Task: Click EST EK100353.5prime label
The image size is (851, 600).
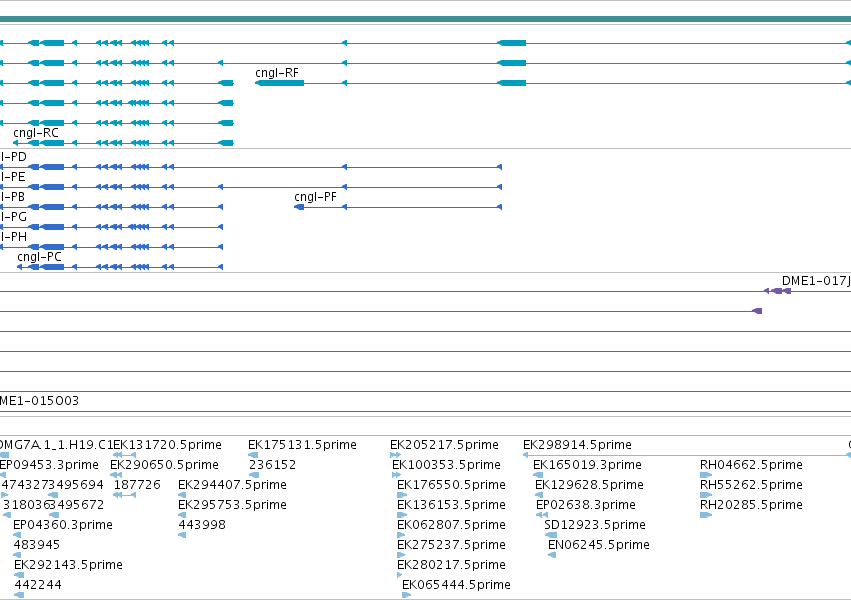Action: tap(446, 465)
